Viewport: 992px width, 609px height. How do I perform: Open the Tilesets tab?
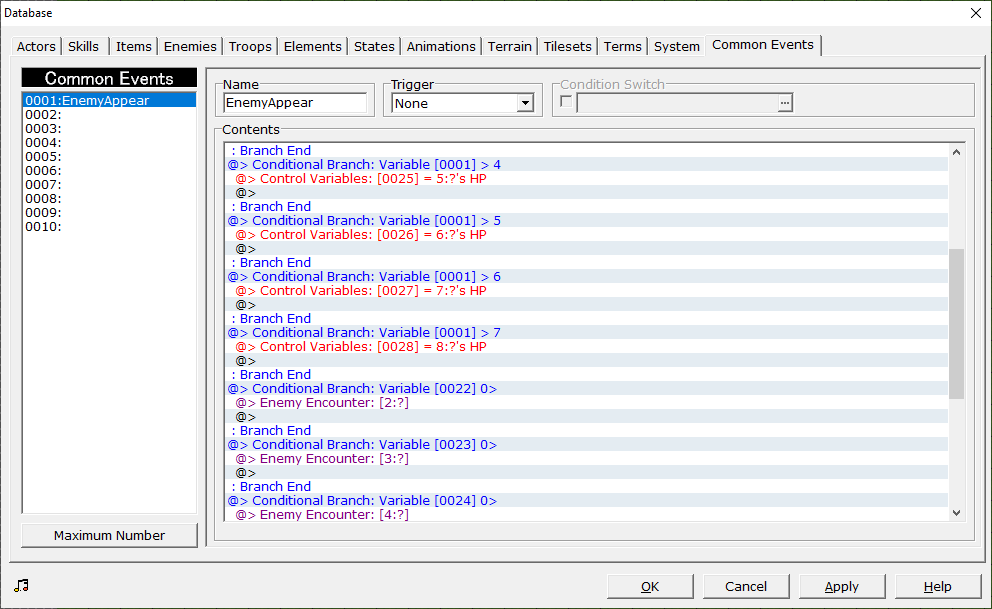(567, 46)
